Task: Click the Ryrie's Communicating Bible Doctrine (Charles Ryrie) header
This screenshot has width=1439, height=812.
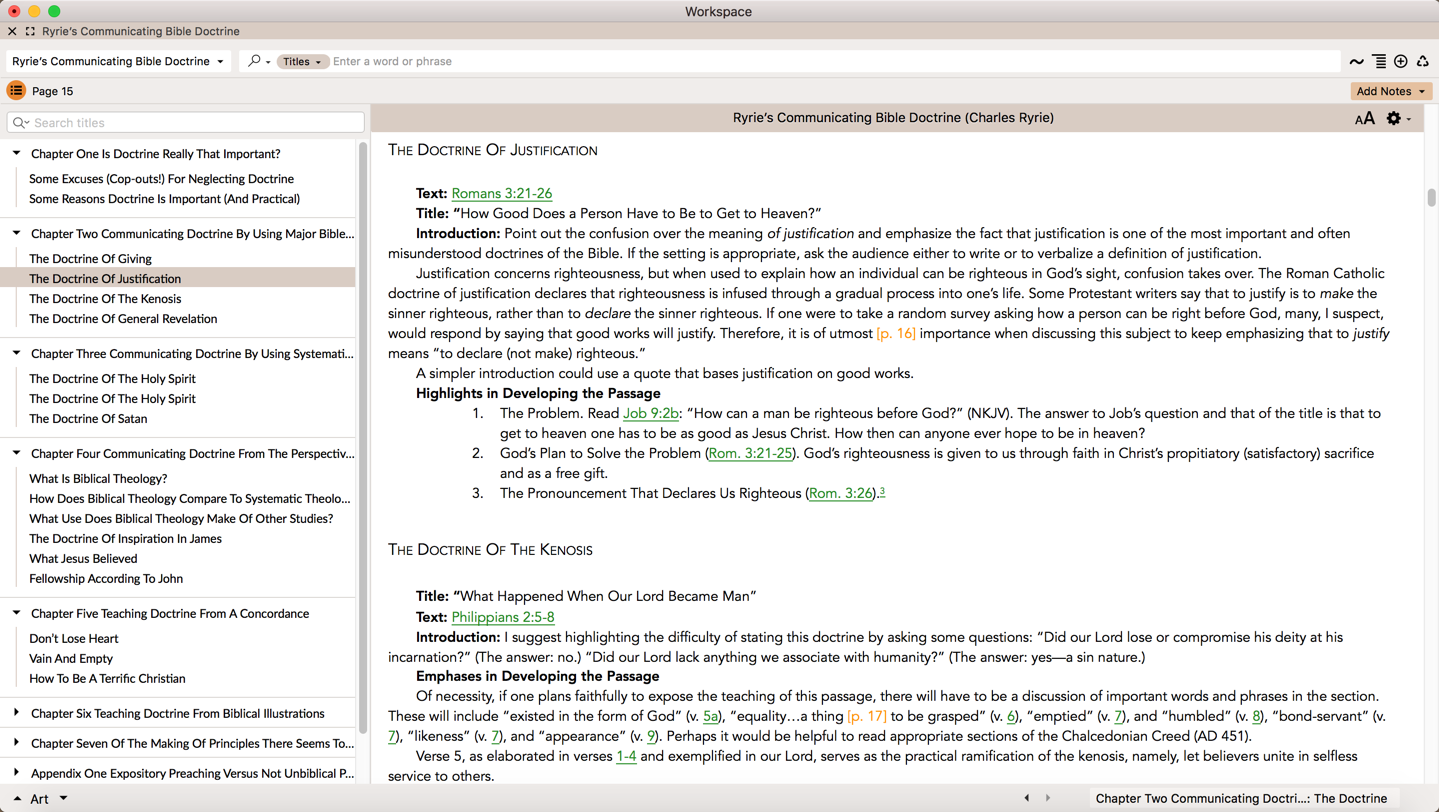Action: 893,118
